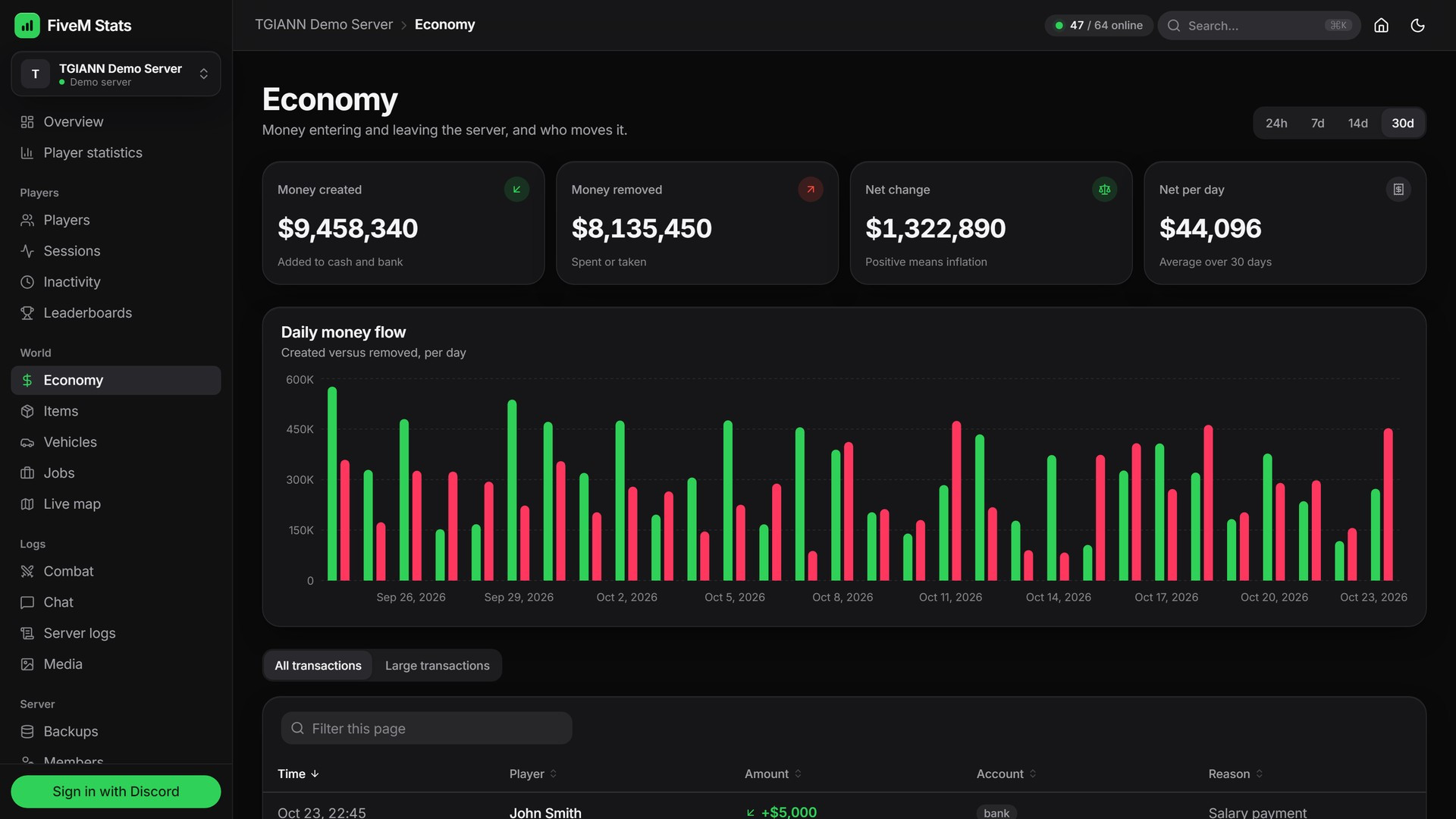Open Jobs page
The height and width of the screenshot is (819, 1456).
[116, 473]
